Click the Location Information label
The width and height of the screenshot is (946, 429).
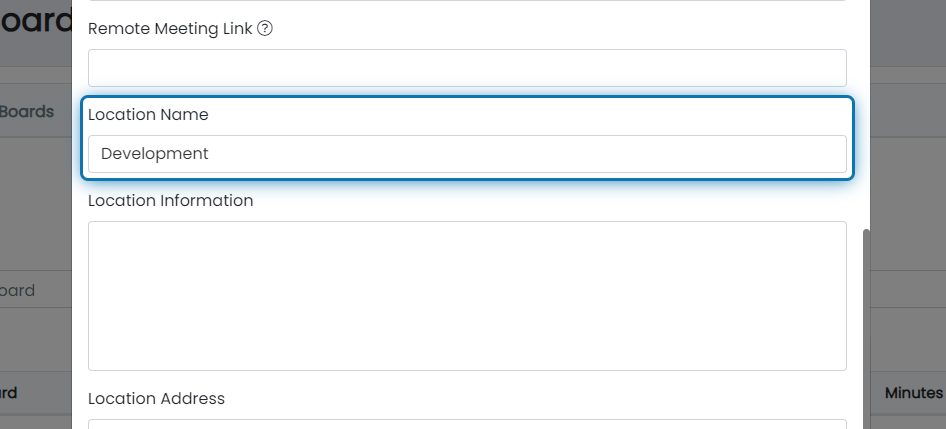[x=170, y=200]
